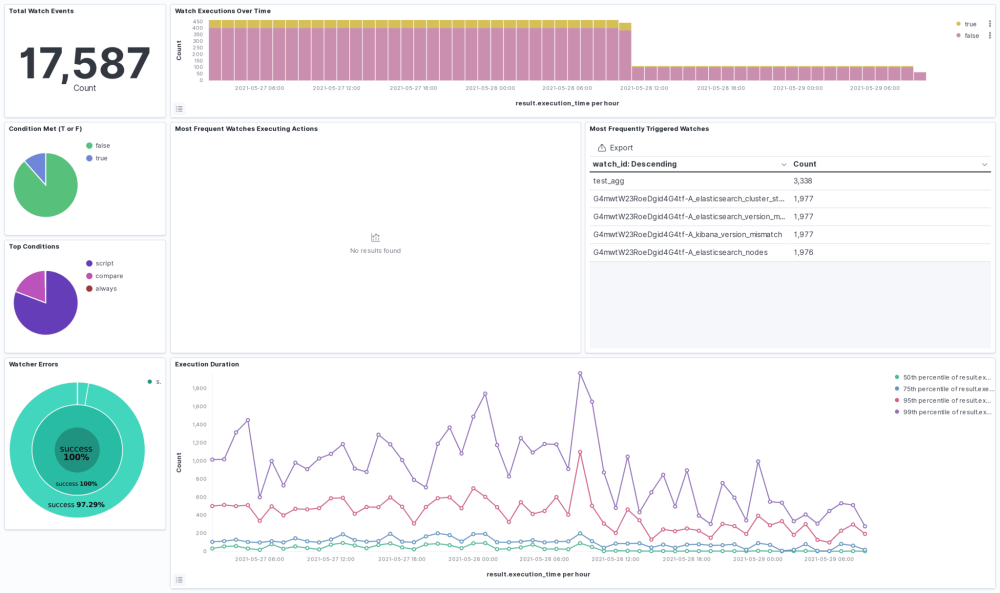The image size is (1000, 593).
Task: Select the kibana_version_mismatch watch row
Action: tap(687, 235)
